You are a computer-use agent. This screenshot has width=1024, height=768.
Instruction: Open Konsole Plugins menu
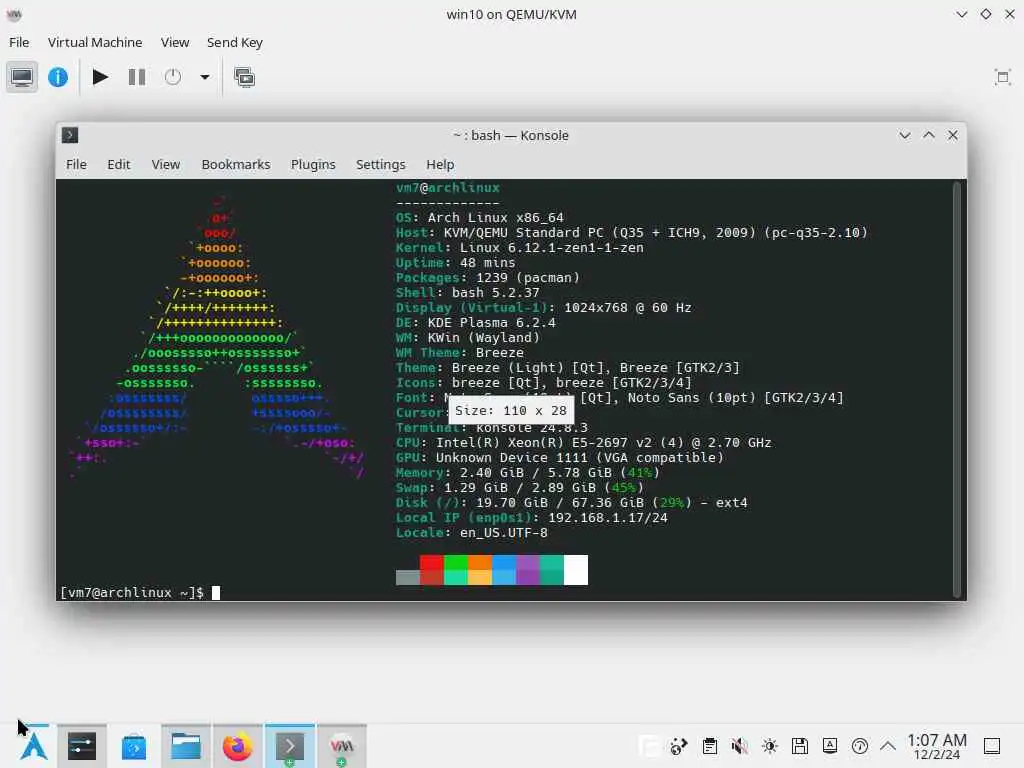click(313, 165)
